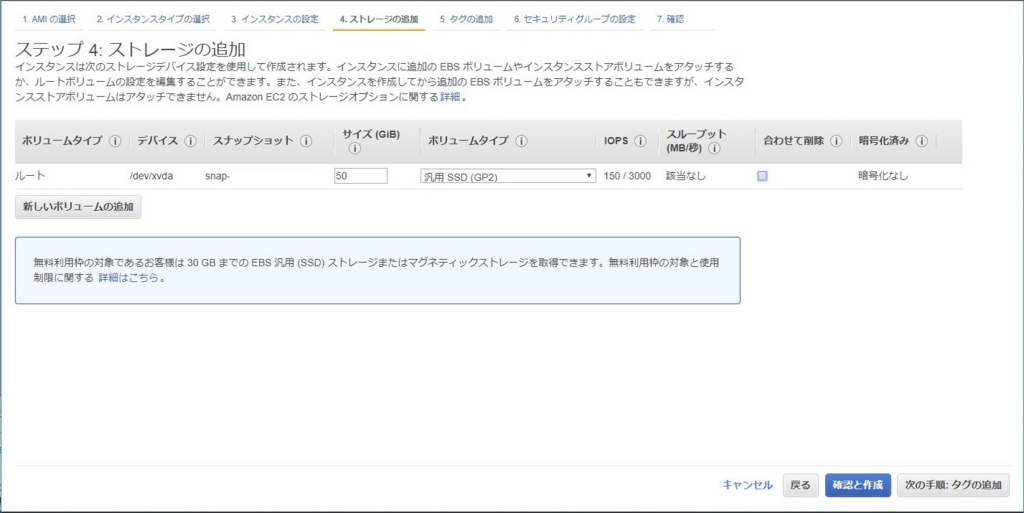Click info icon beside second ボリュームタイプ header
Screen dimensions: 1024x513
point(520,141)
